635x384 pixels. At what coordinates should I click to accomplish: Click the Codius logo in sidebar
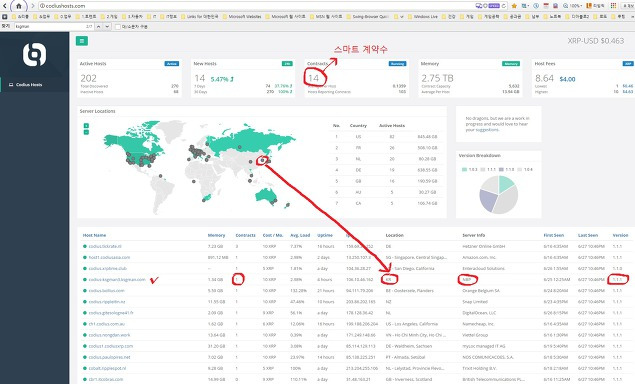pos(34,55)
